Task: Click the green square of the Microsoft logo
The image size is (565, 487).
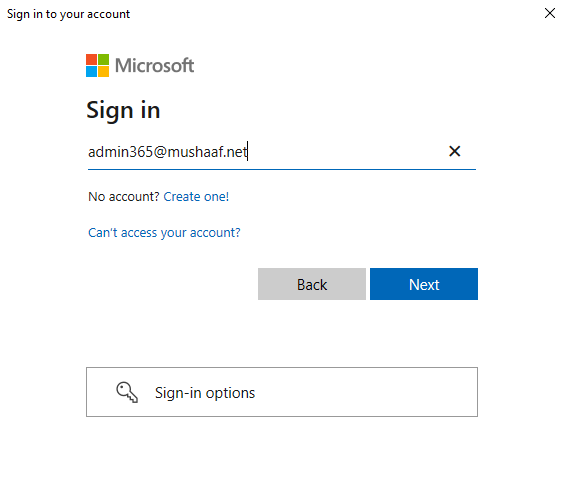Action: 103,59
